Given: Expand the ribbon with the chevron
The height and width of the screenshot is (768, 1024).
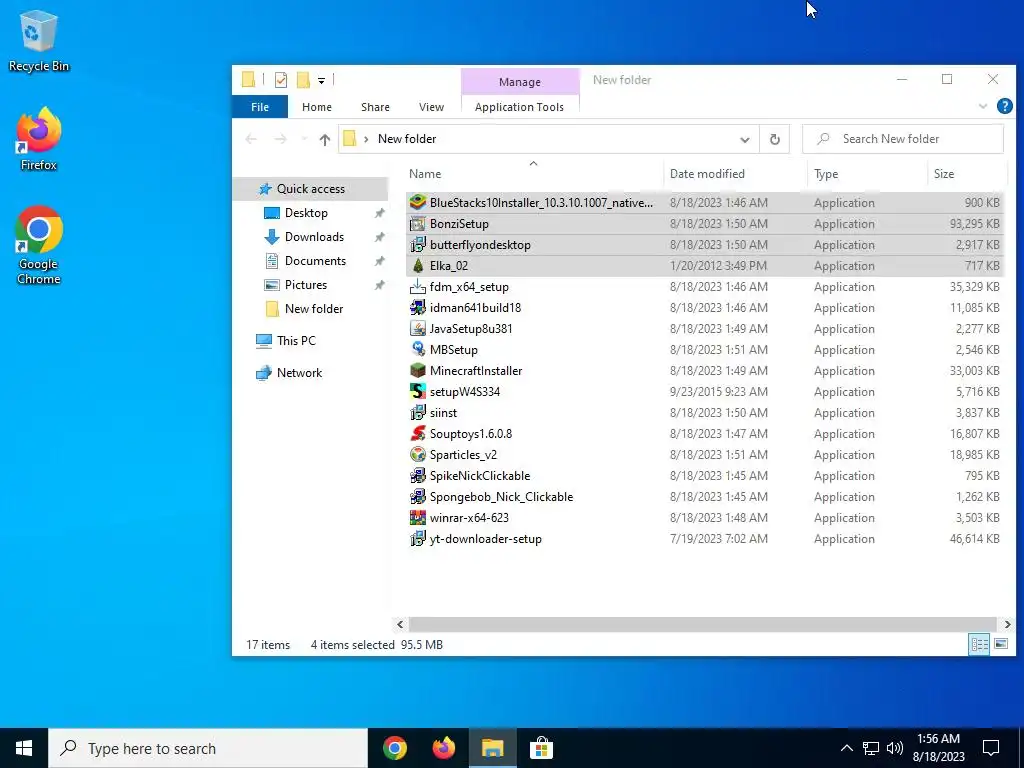Looking at the screenshot, I should click(x=983, y=106).
